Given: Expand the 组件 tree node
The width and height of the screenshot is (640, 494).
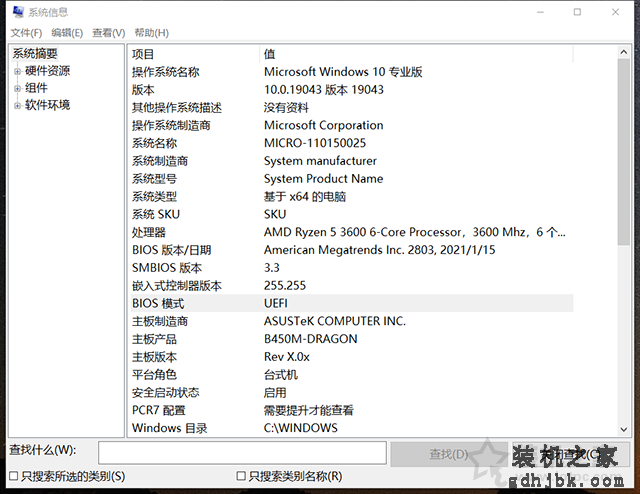Looking at the screenshot, I should click(x=17, y=88).
